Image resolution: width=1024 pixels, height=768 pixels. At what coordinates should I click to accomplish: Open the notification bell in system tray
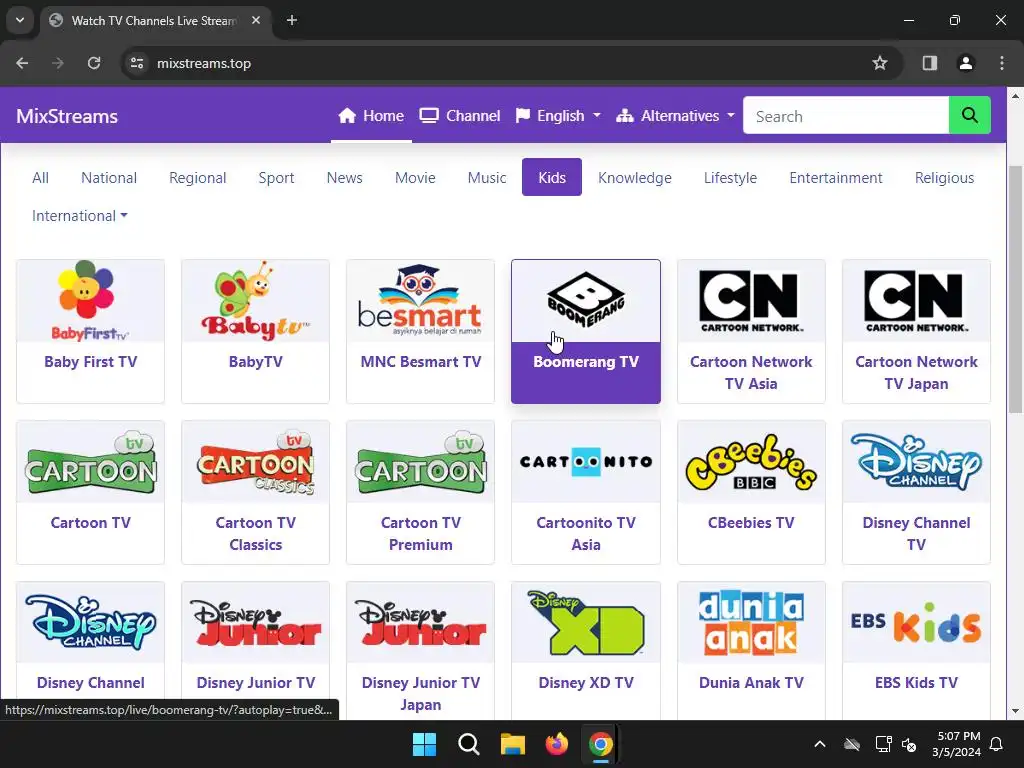tap(997, 744)
